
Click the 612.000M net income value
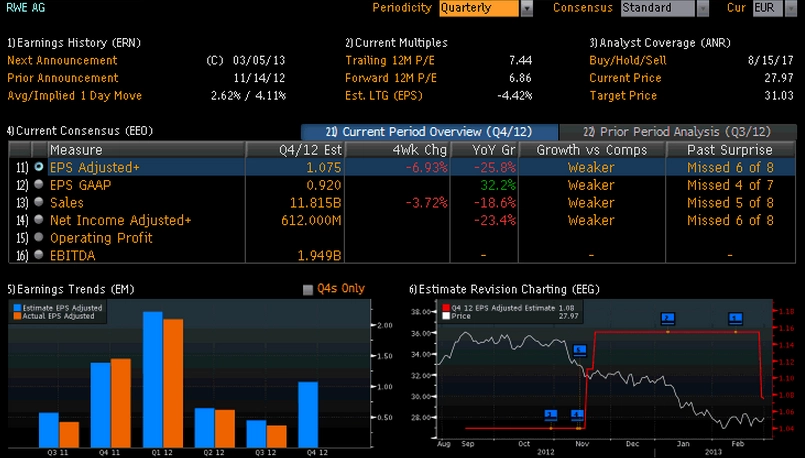coord(311,220)
